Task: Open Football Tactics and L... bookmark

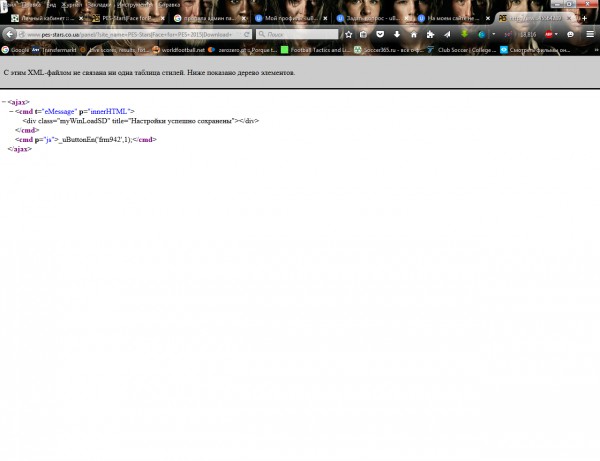Action: click(316, 50)
